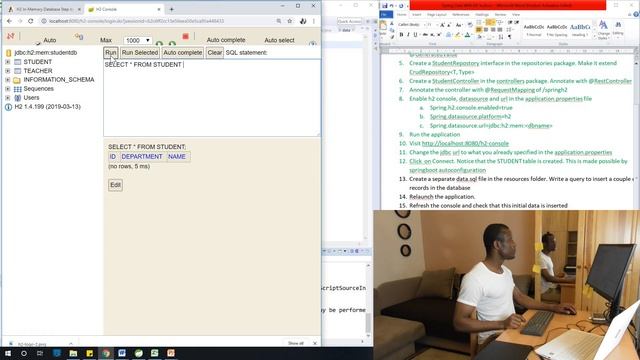Click the Word icon in the taskbar
The image size is (640, 360).
(122, 353)
